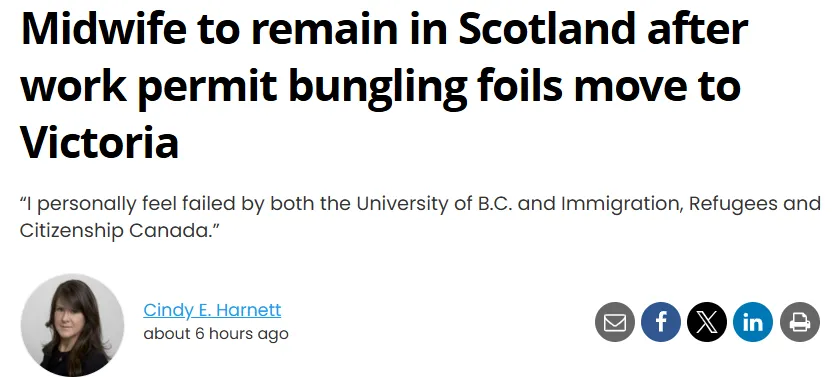The height and width of the screenshot is (377, 832).
Task: Click the 'about 6 hours ago' timestamp
Action: point(216,333)
